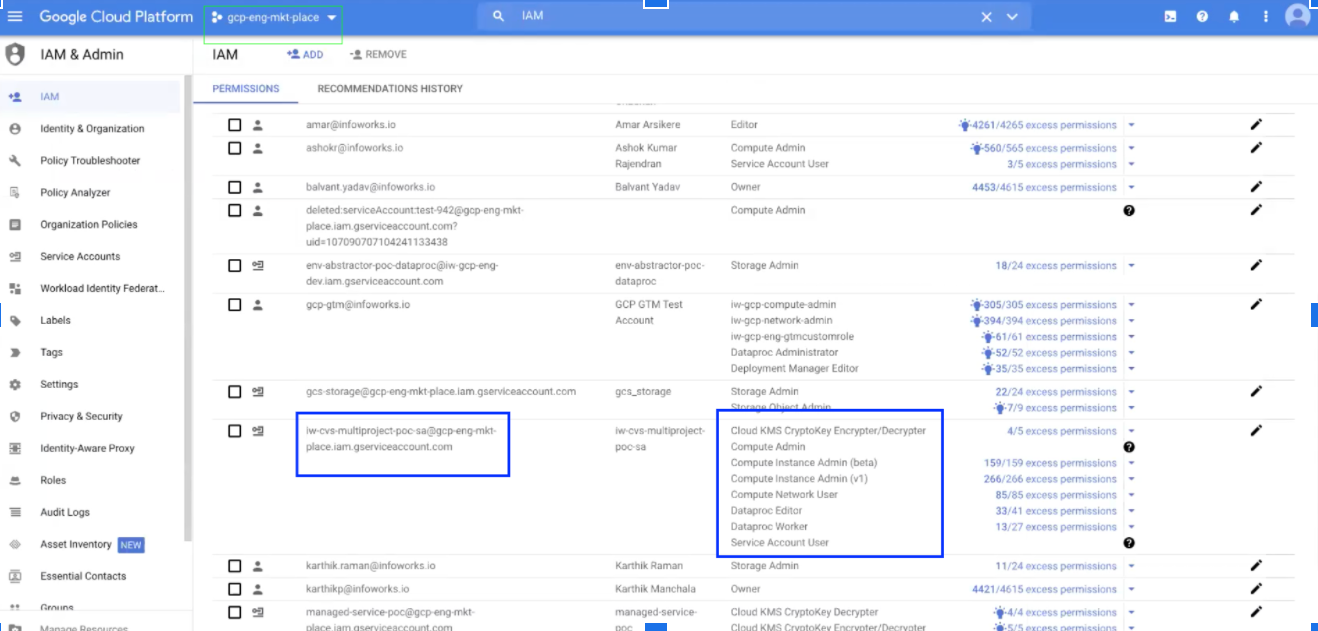
Task: Click the ADD principal button
Action: [x=305, y=55]
